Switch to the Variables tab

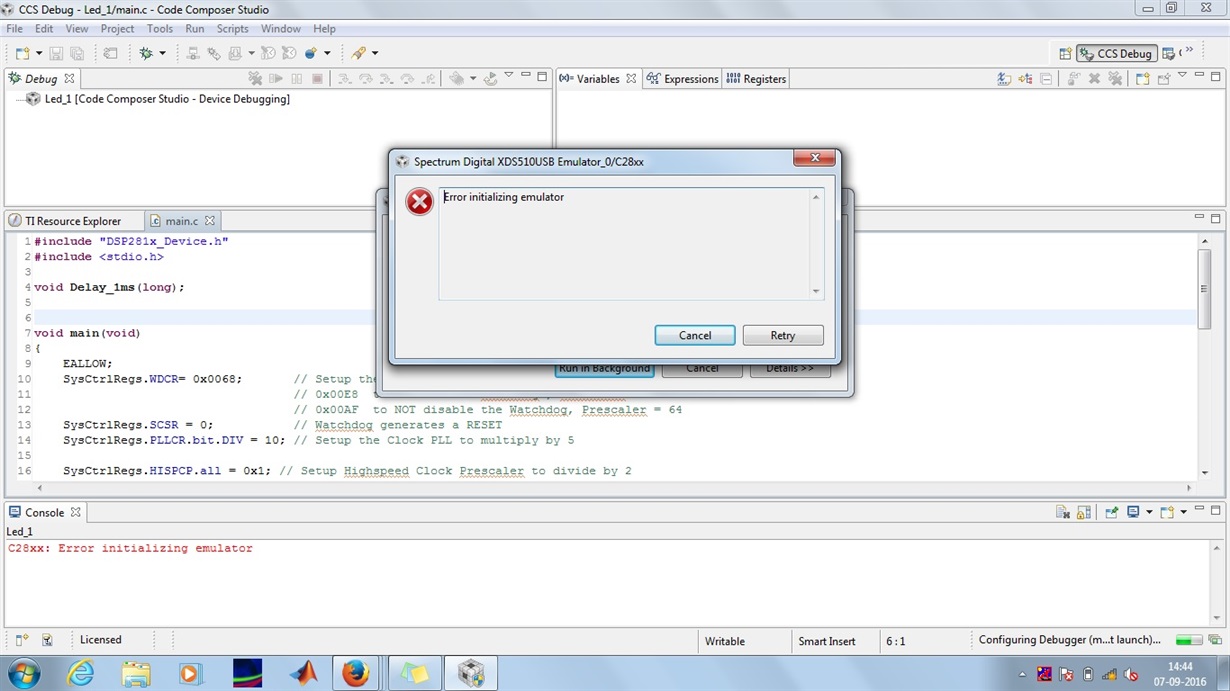point(597,79)
